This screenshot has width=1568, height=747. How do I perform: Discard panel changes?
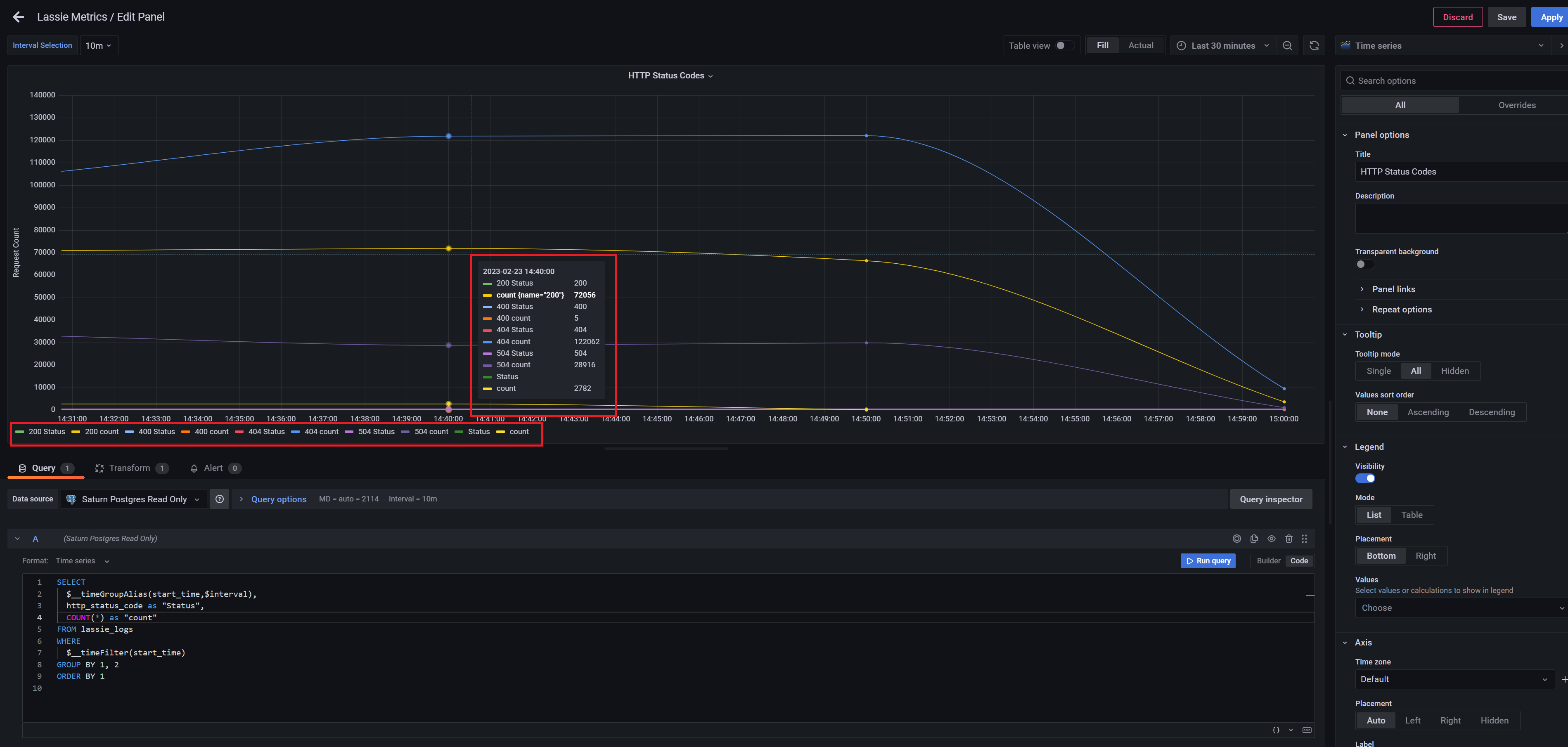[x=1457, y=17]
